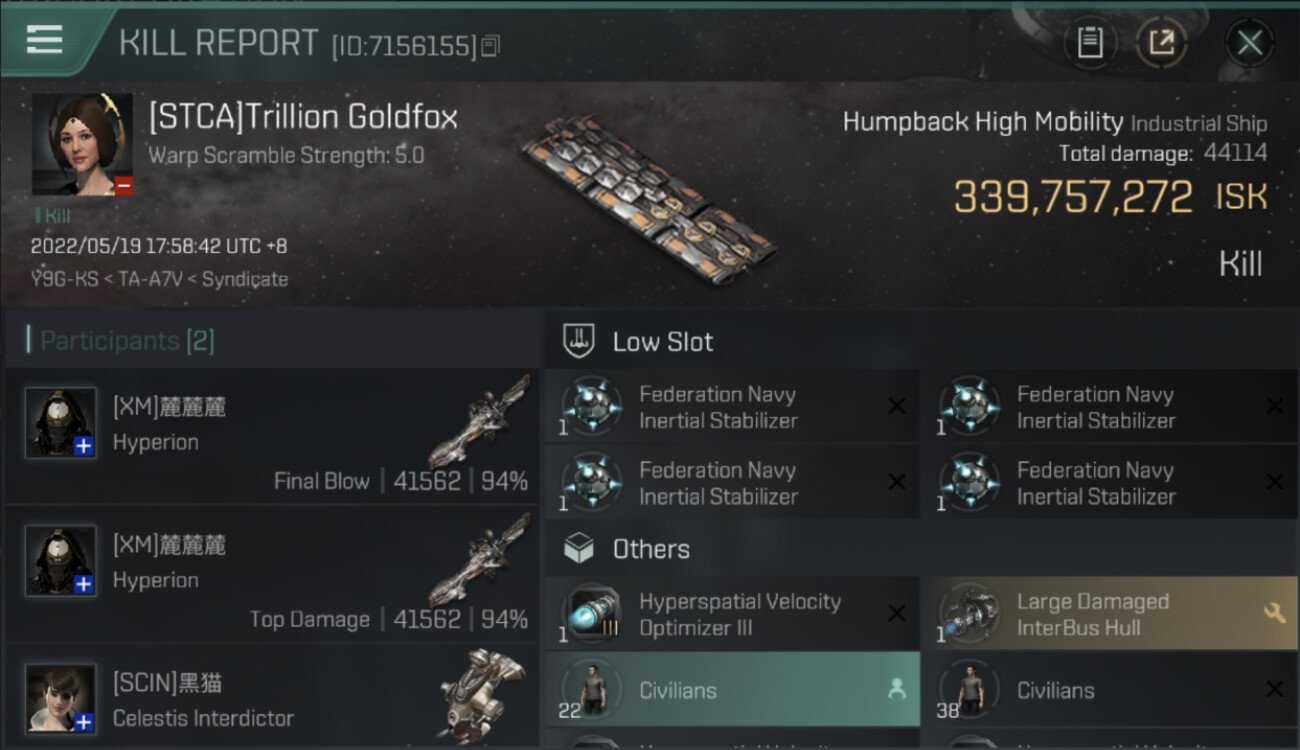
Task: Click the Others section header
Action: tap(651, 549)
